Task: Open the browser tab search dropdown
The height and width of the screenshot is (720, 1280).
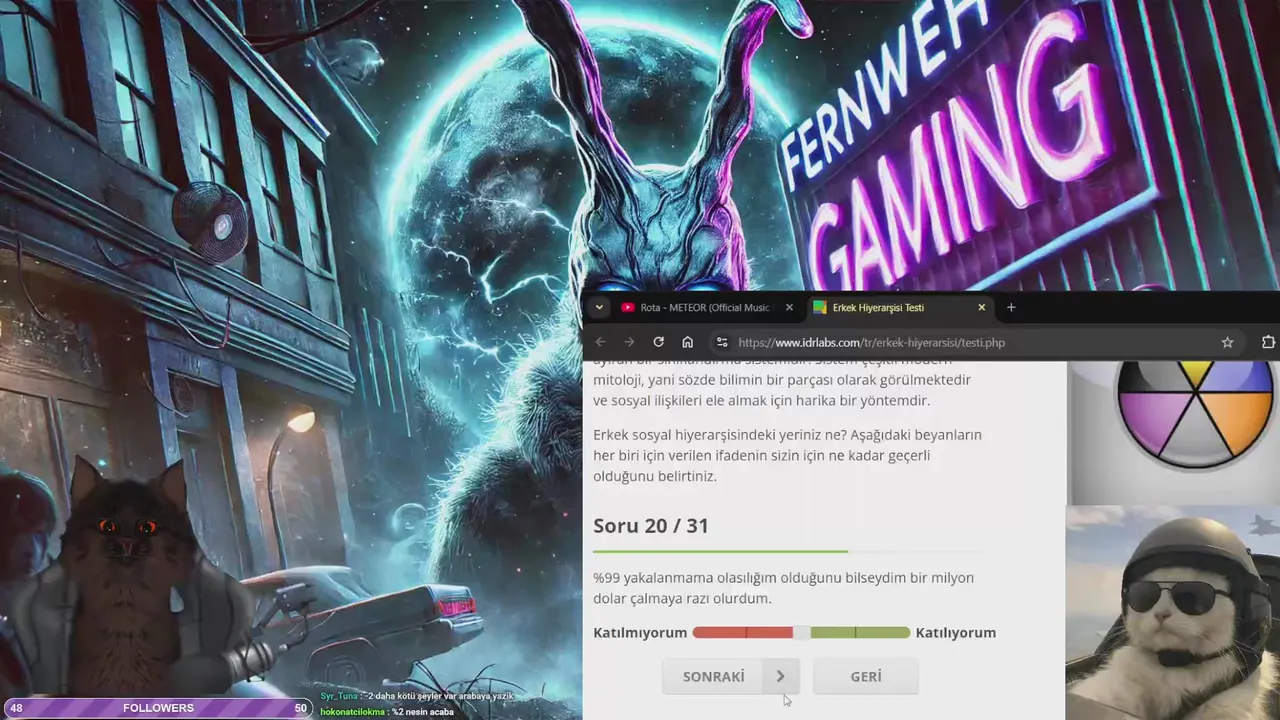Action: tap(599, 308)
